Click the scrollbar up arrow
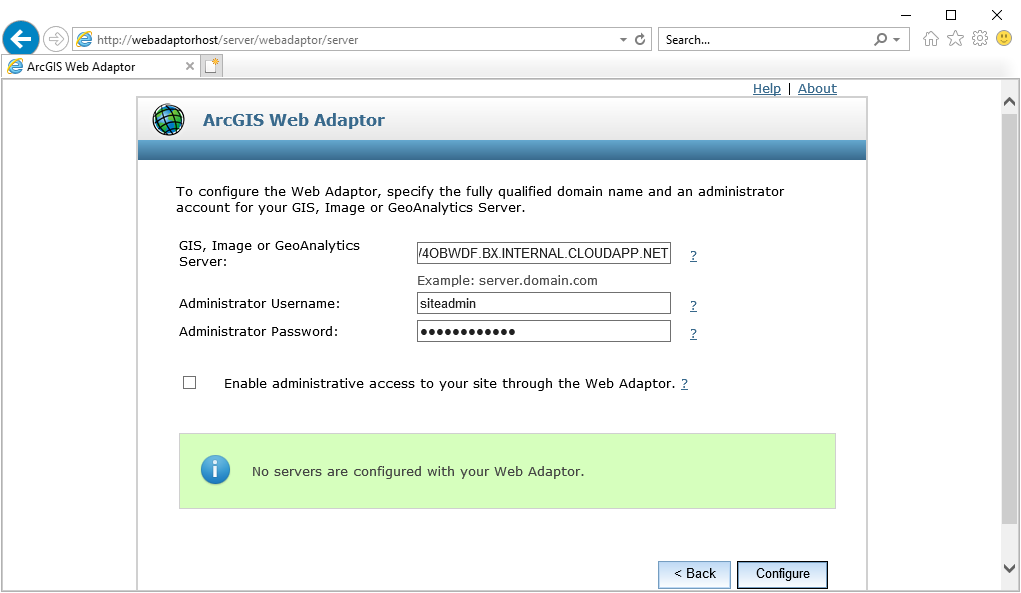 [1009, 102]
